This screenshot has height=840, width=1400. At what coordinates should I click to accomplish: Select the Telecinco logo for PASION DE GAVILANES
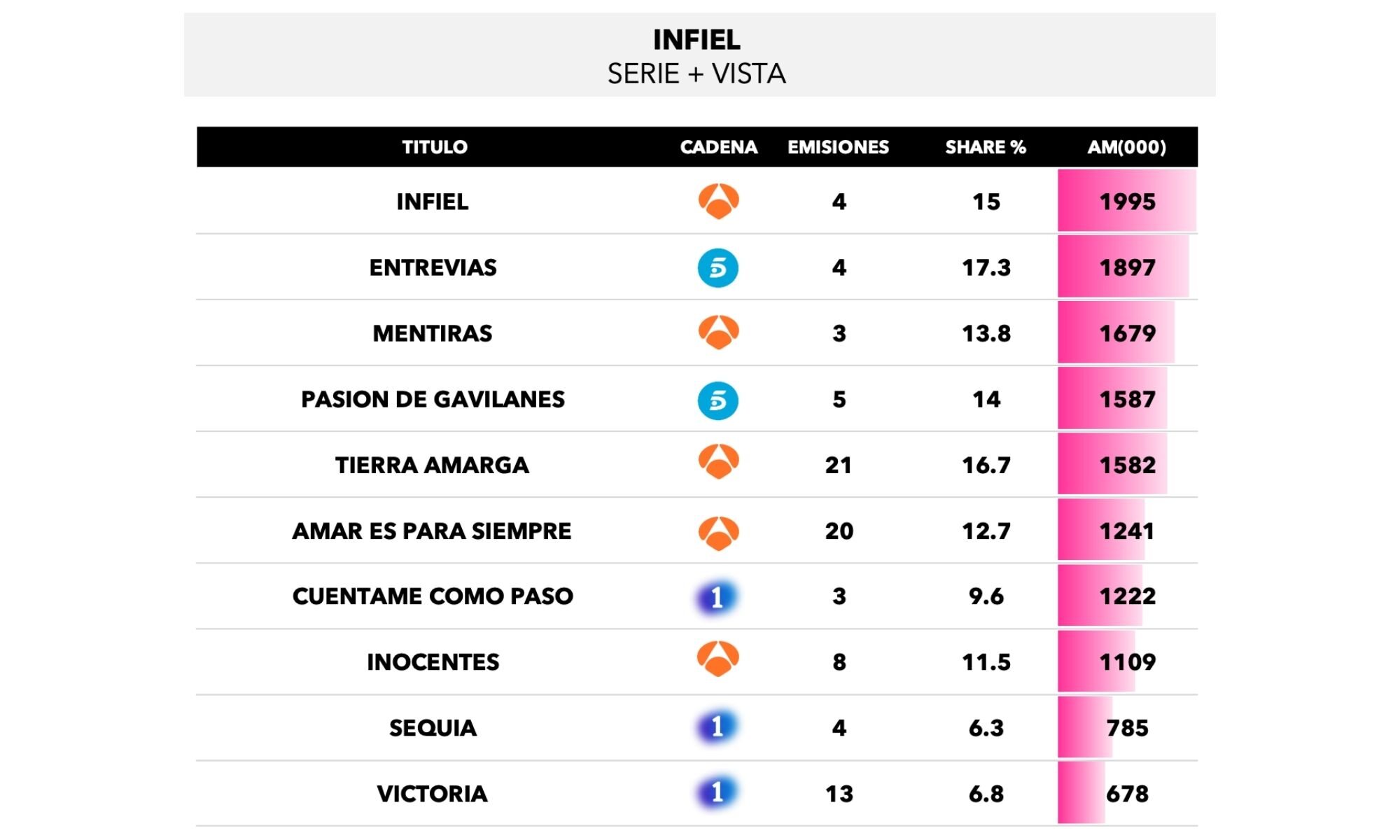pyautogui.click(x=718, y=400)
